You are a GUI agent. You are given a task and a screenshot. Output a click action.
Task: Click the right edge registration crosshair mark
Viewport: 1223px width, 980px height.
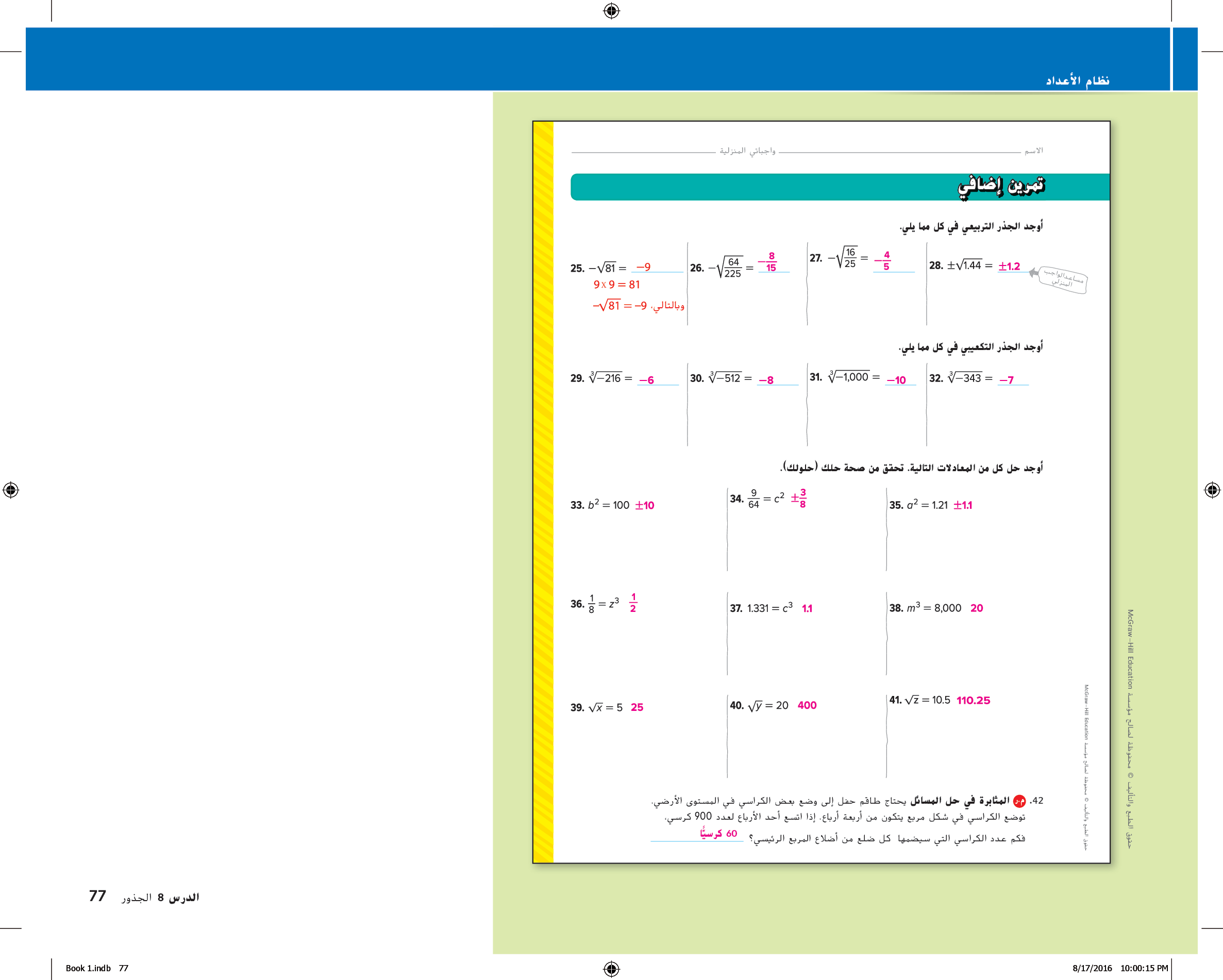click(1212, 490)
